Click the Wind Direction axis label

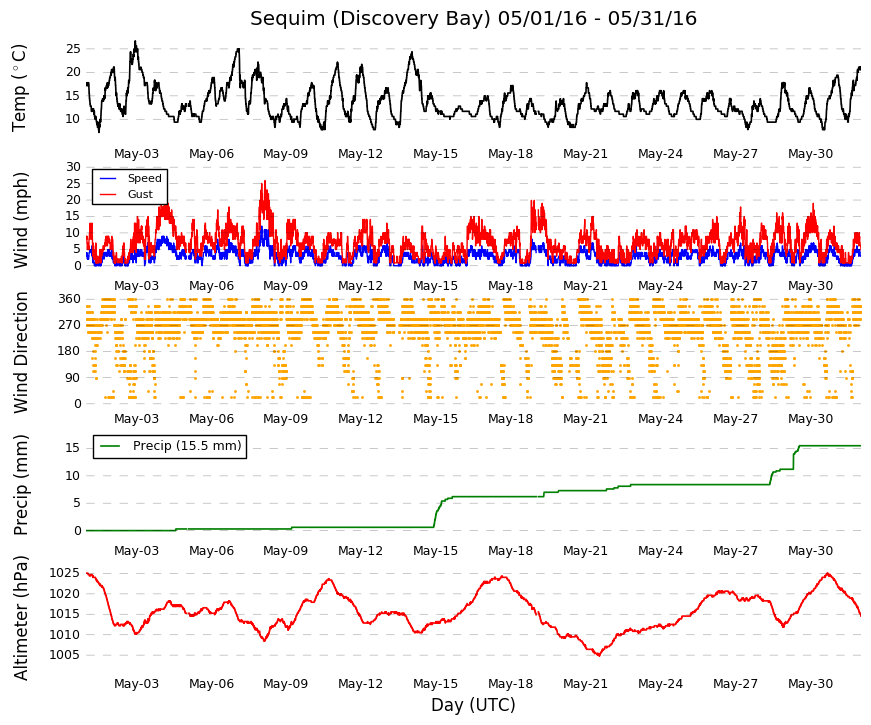pyautogui.click(x=19, y=353)
